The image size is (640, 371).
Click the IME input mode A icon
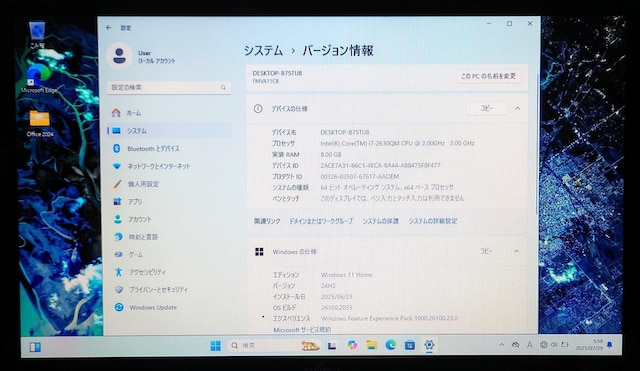[x=529, y=345]
